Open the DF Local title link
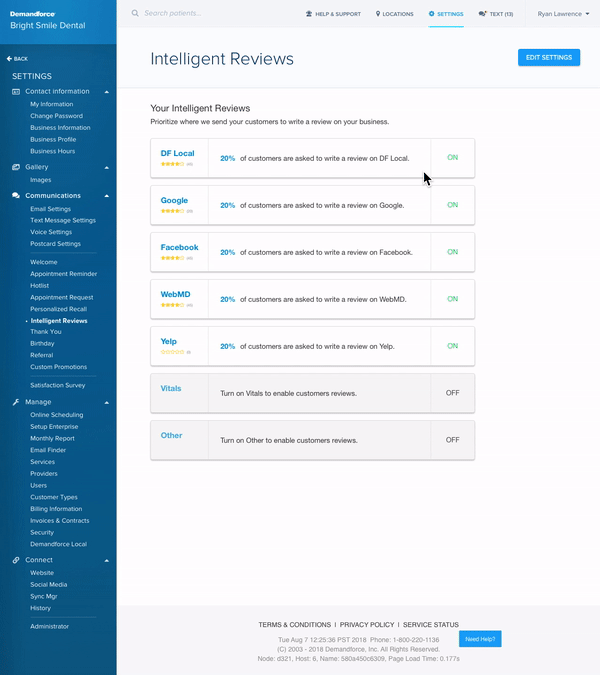 tap(177, 153)
